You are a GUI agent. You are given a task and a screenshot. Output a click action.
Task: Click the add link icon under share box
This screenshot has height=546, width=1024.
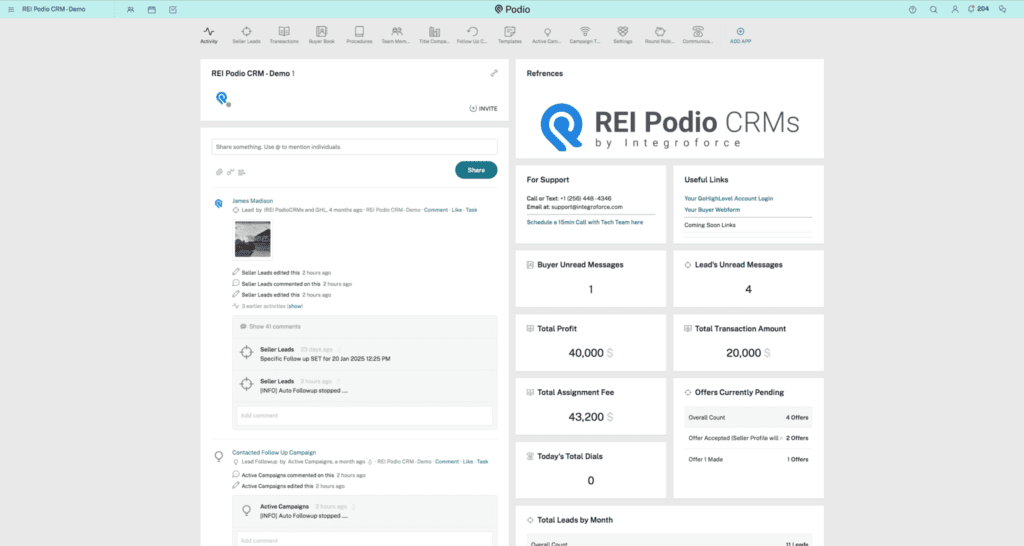point(231,172)
